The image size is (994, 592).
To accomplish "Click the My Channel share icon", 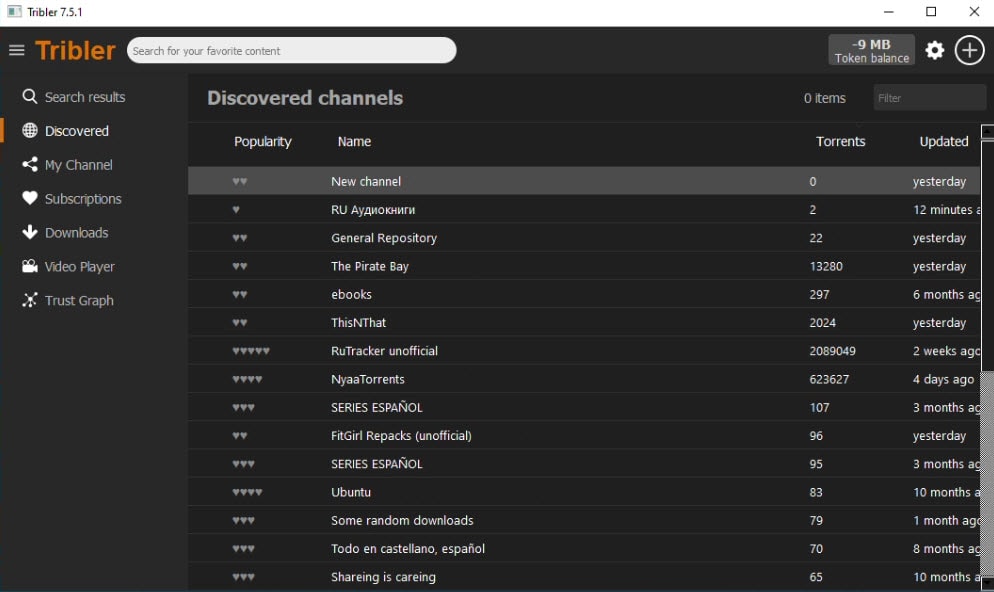I will pos(30,164).
